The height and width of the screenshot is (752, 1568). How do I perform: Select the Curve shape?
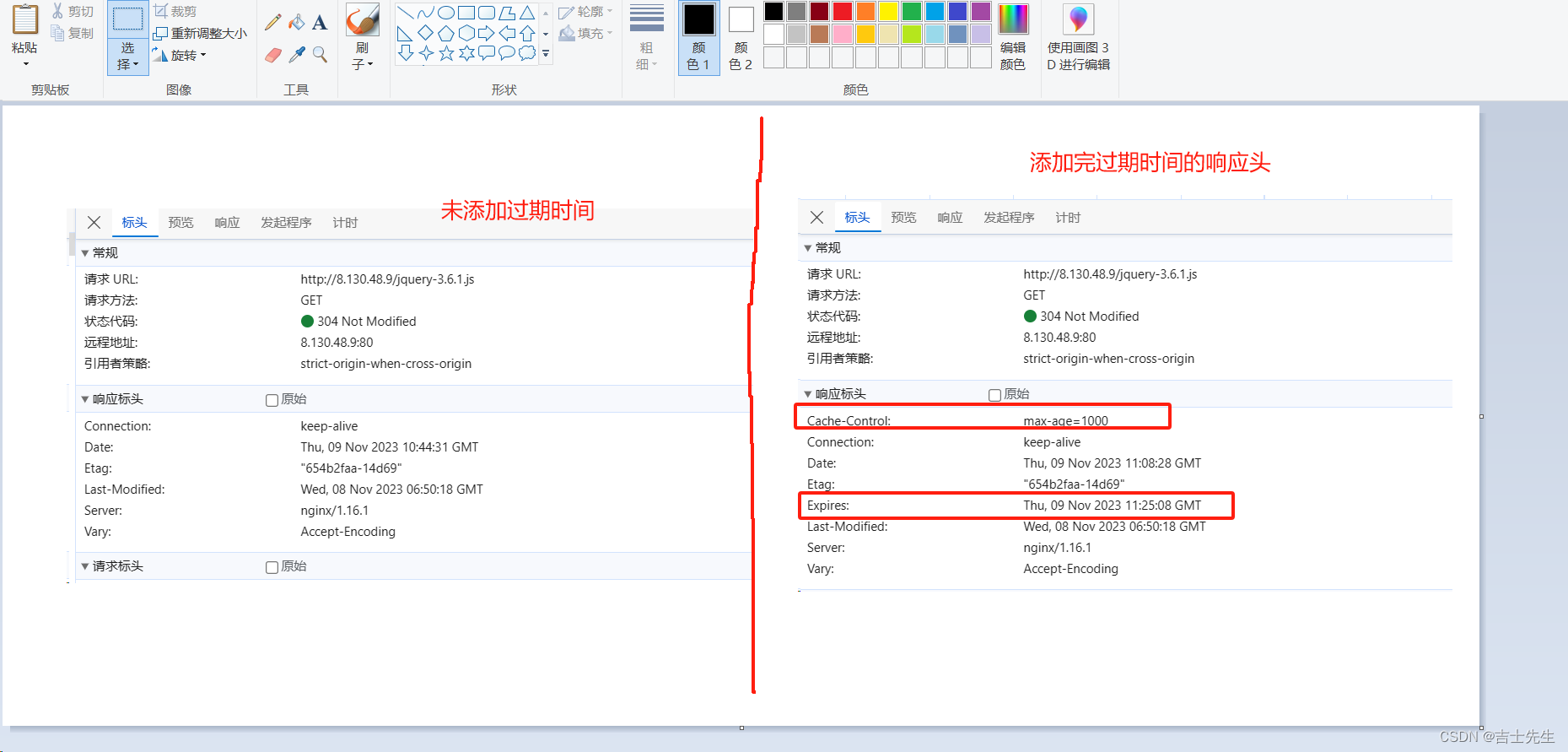point(426,13)
